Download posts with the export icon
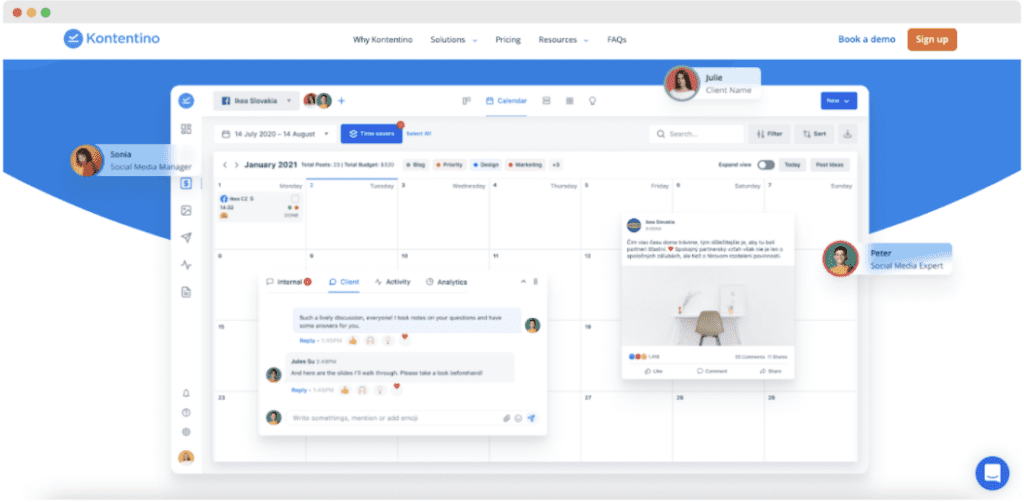The image size is (1024, 502). coord(848,134)
